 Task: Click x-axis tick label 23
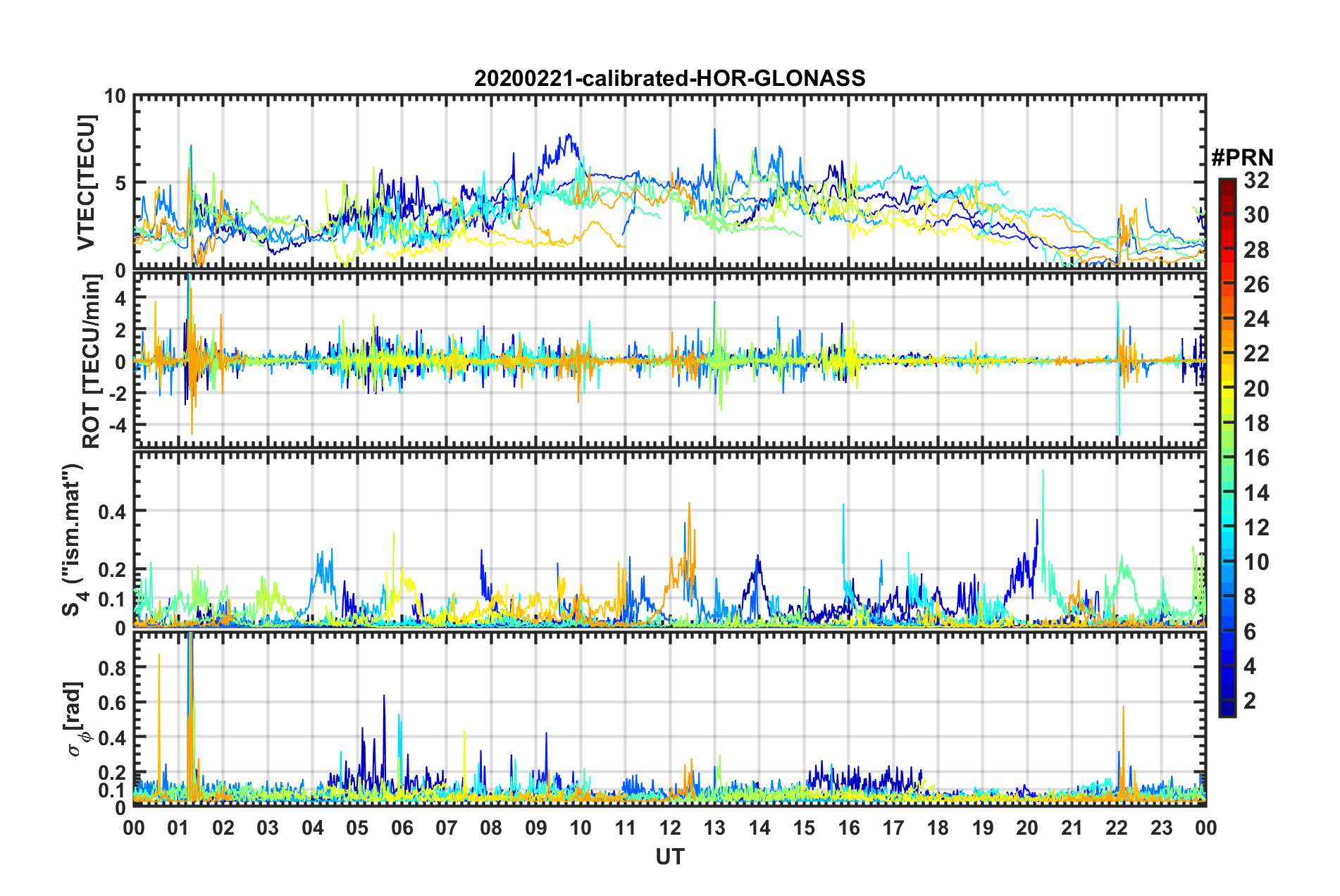point(1161,828)
